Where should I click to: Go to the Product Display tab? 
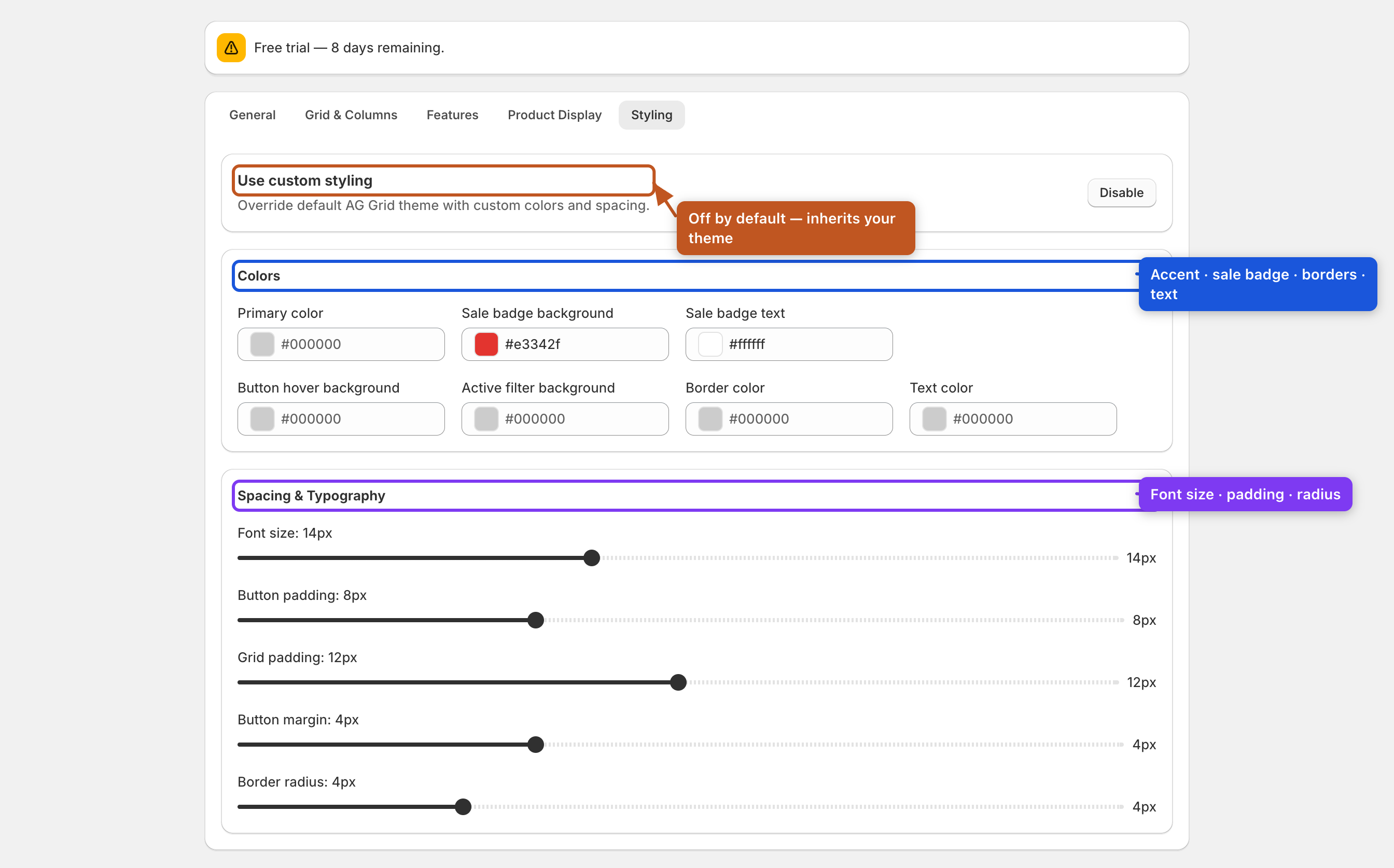tap(554, 115)
